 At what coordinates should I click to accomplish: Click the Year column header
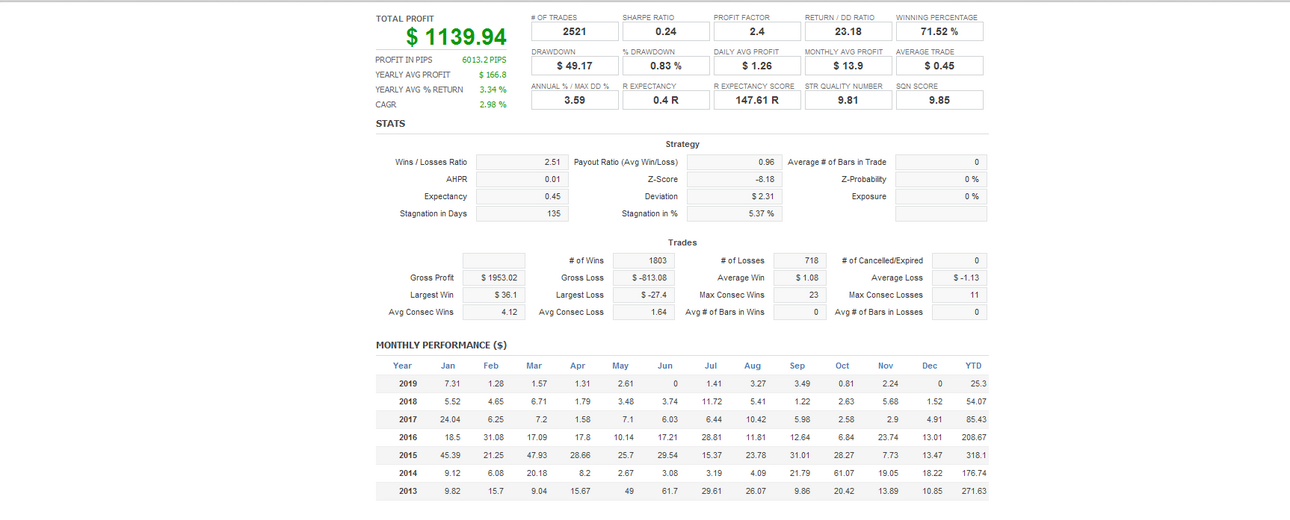click(x=402, y=366)
